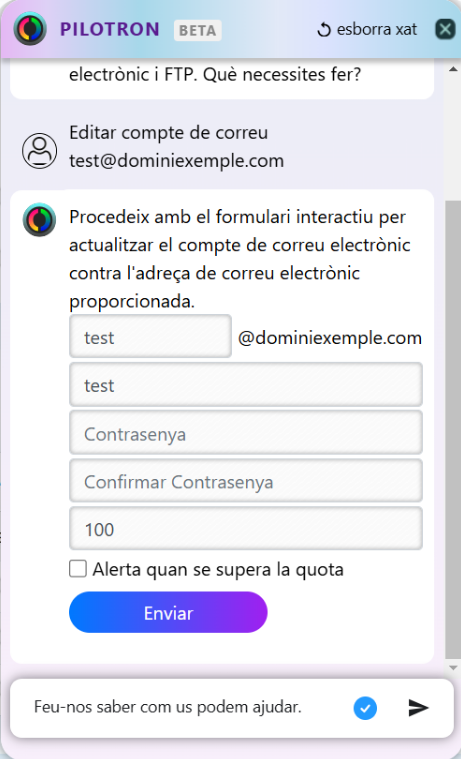The height and width of the screenshot is (759, 461).
Task: Select the Confirmar Contrasenya field
Action: pos(246,481)
